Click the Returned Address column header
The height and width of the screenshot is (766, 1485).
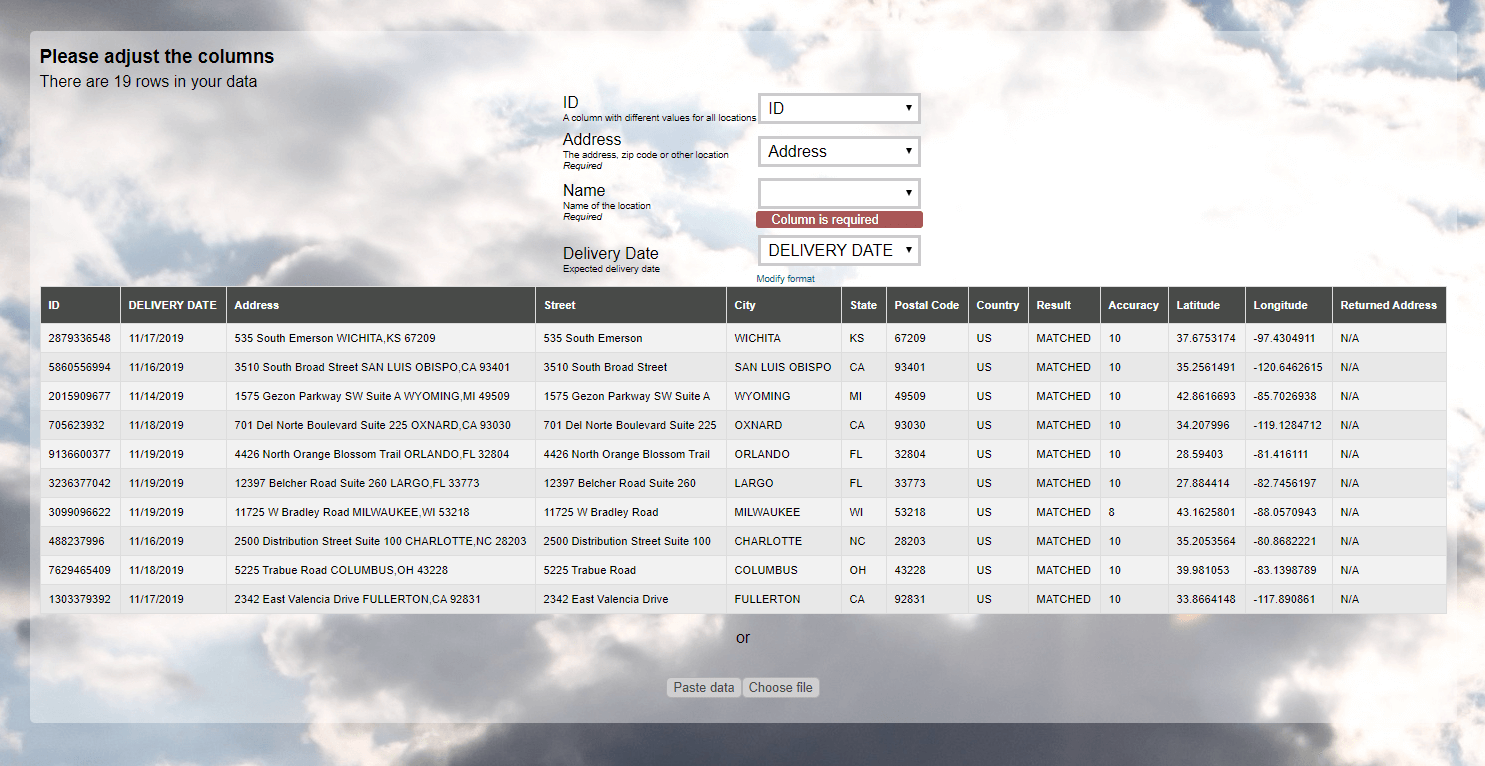1388,305
